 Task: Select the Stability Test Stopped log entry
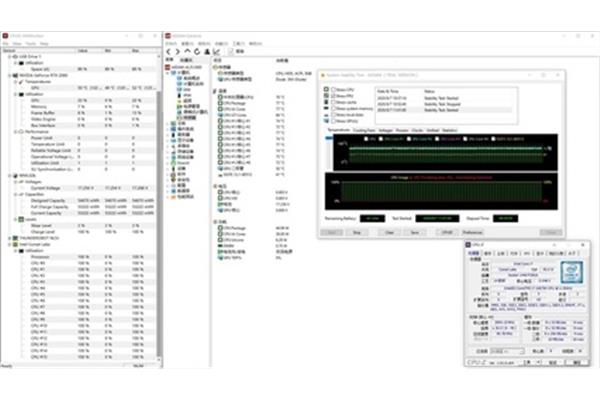point(446,104)
